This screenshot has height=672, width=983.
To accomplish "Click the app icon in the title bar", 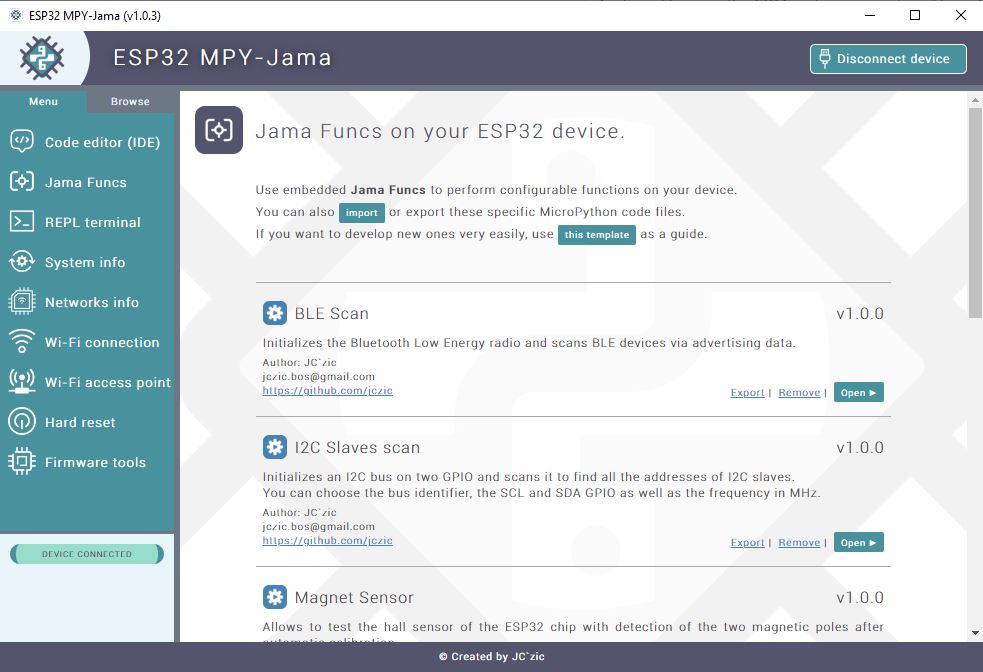I will tap(16, 15).
